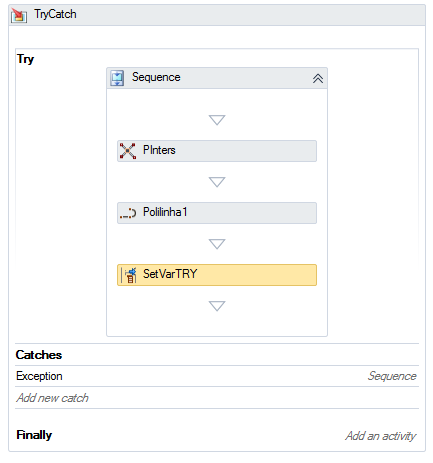
Task: Open the Exception catch row
Action: pos(217,376)
